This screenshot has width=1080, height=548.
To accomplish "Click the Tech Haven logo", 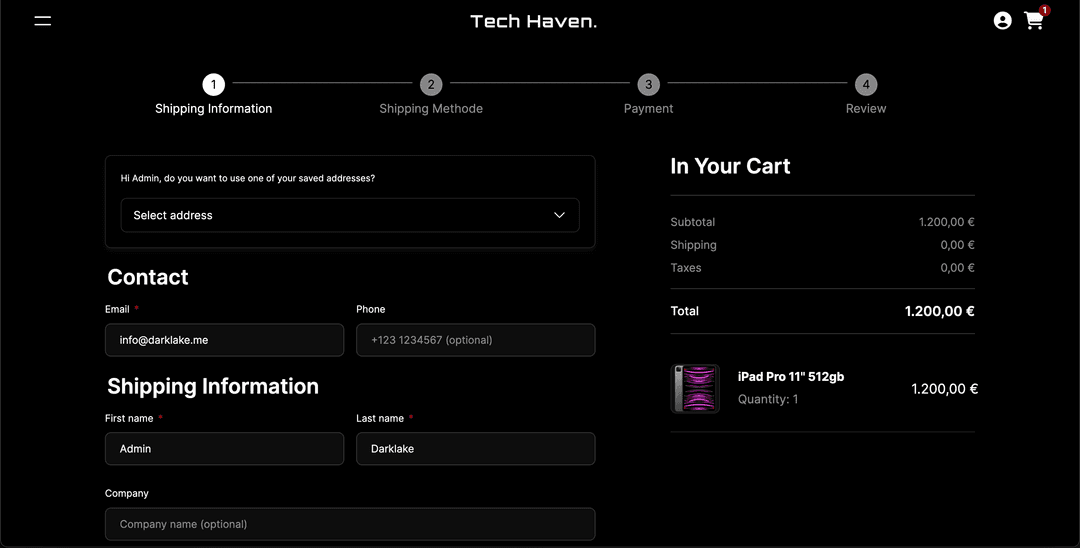I will click(x=533, y=21).
